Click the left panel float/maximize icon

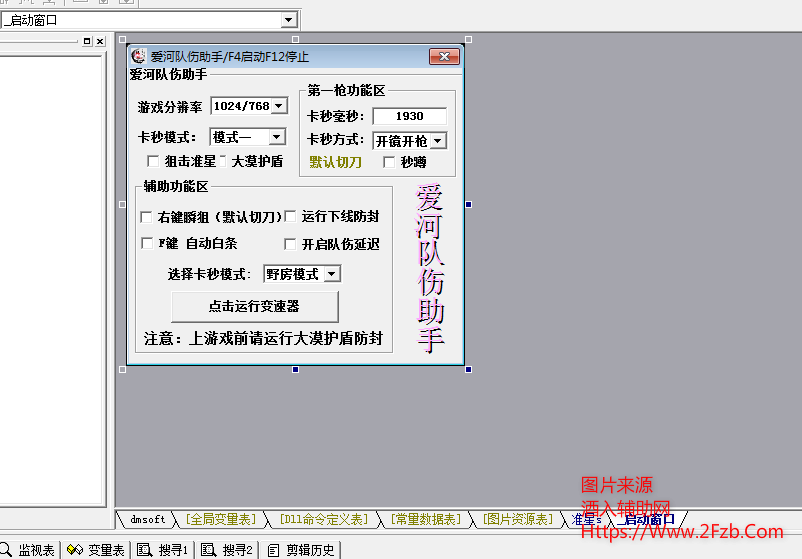point(87,41)
